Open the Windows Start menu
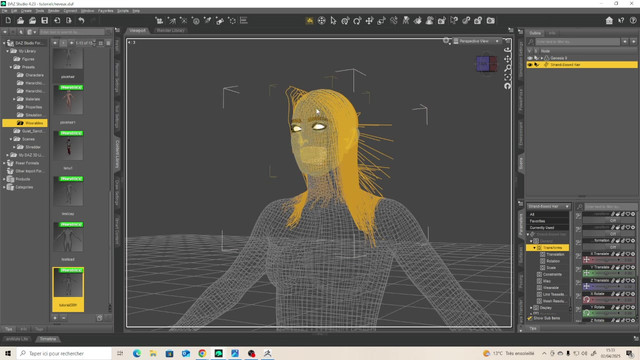640x360 pixels. pyautogui.click(x=8, y=353)
